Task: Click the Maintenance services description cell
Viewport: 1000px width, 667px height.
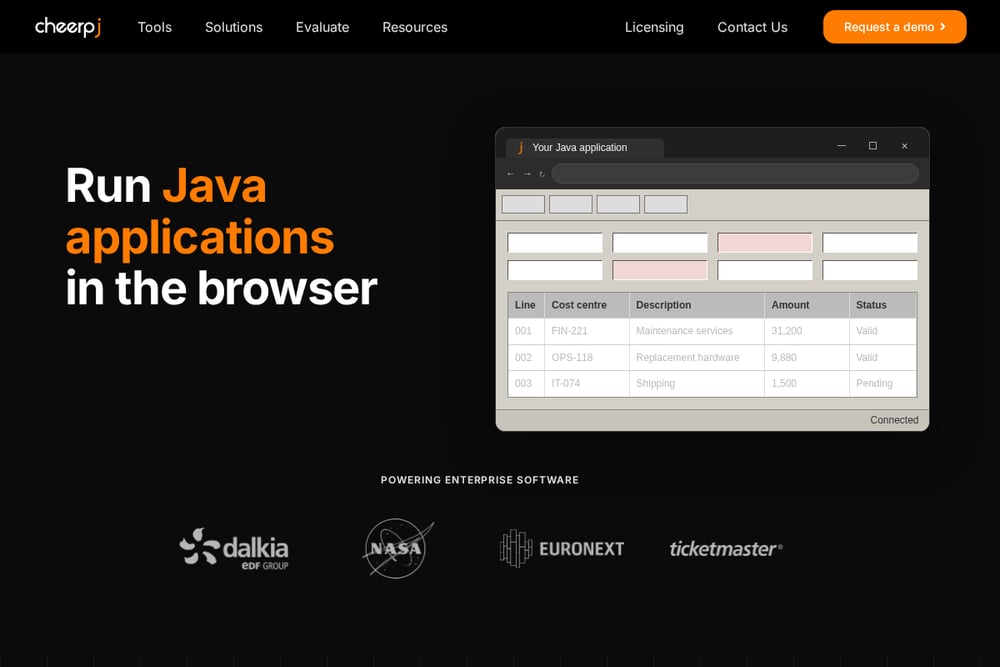Action: pyautogui.click(x=696, y=331)
